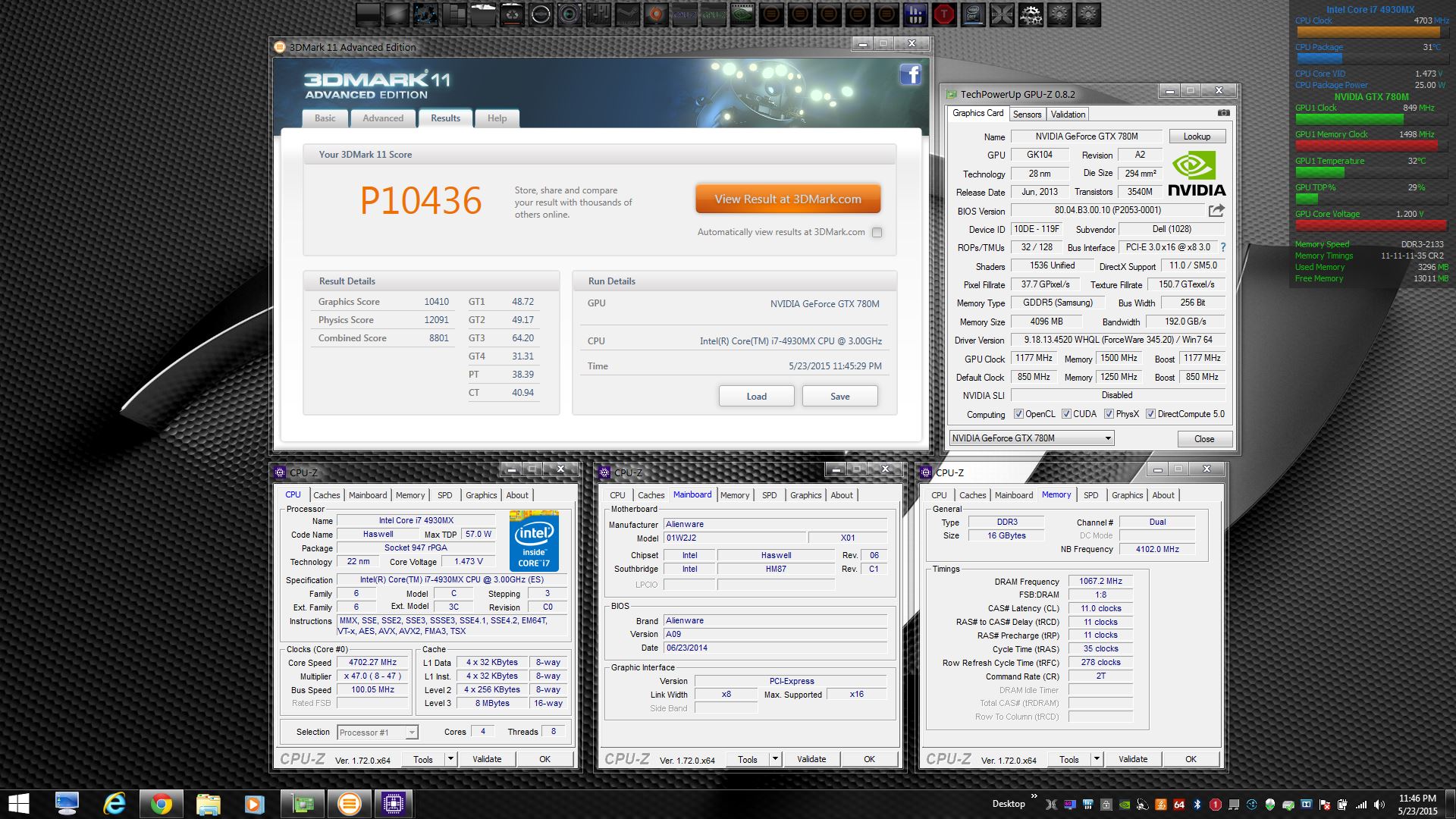Screen dimensions: 1456x819
Task: Open the volume speaker tray icon
Action: pyautogui.click(x=1379, y=805)
